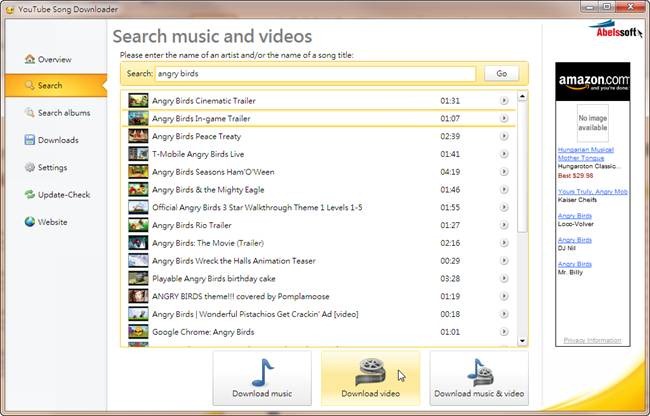650x416 pixels.
Task: Click the Download video button
Action: 371,378
